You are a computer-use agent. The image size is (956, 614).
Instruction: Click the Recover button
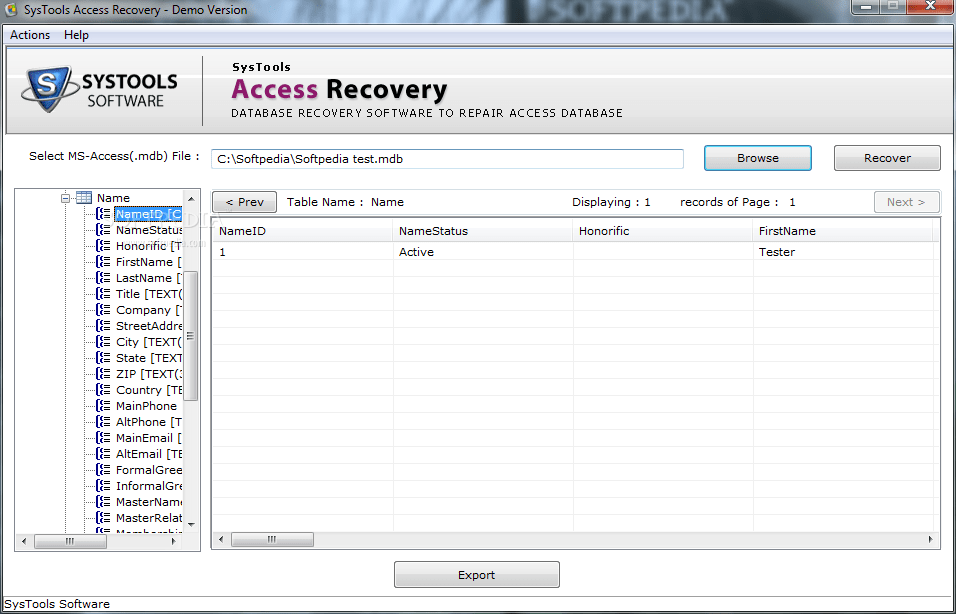point(886,158)
